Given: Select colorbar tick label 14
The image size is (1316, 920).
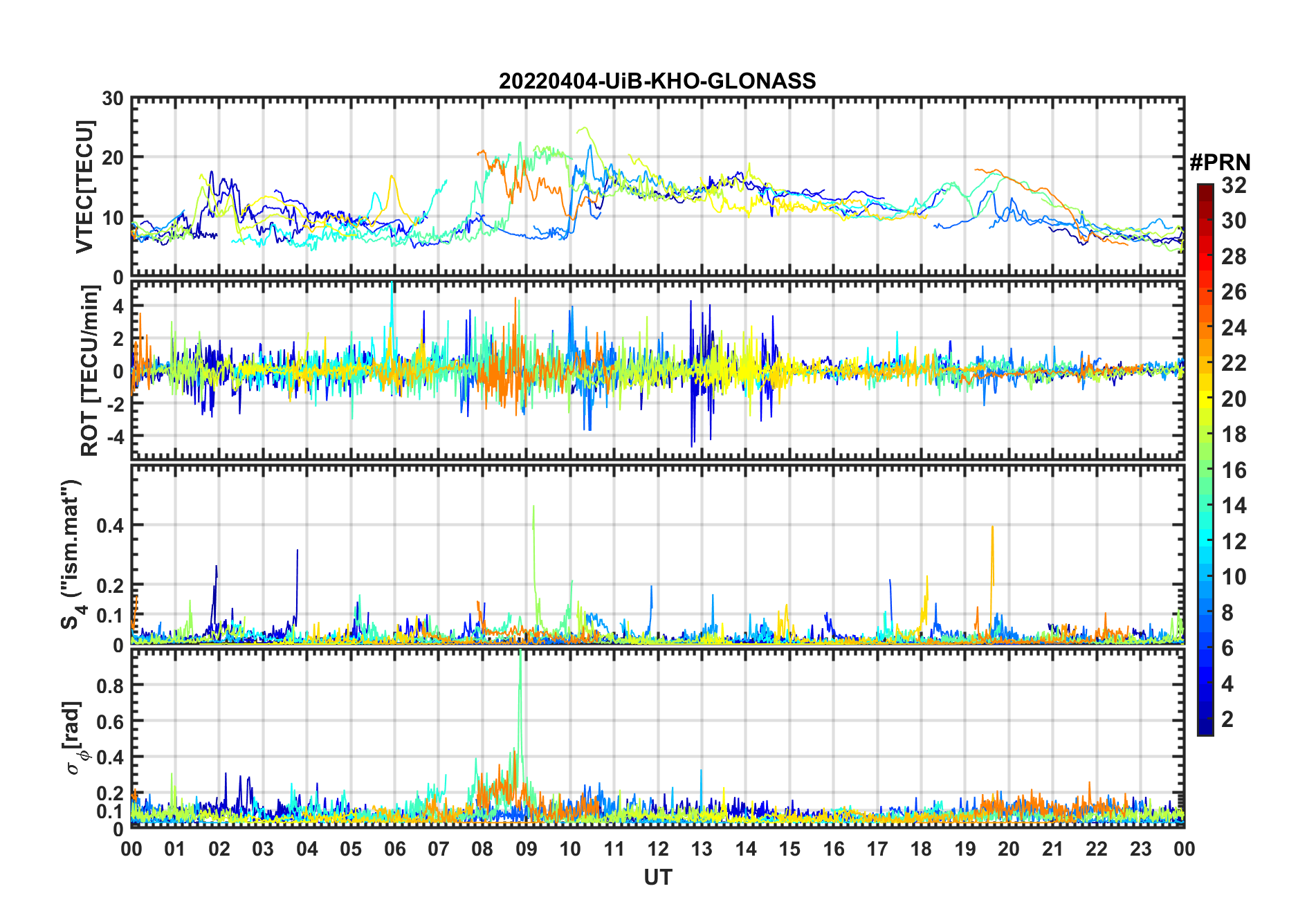Looking at the screenshot, I should point(1234,506).
